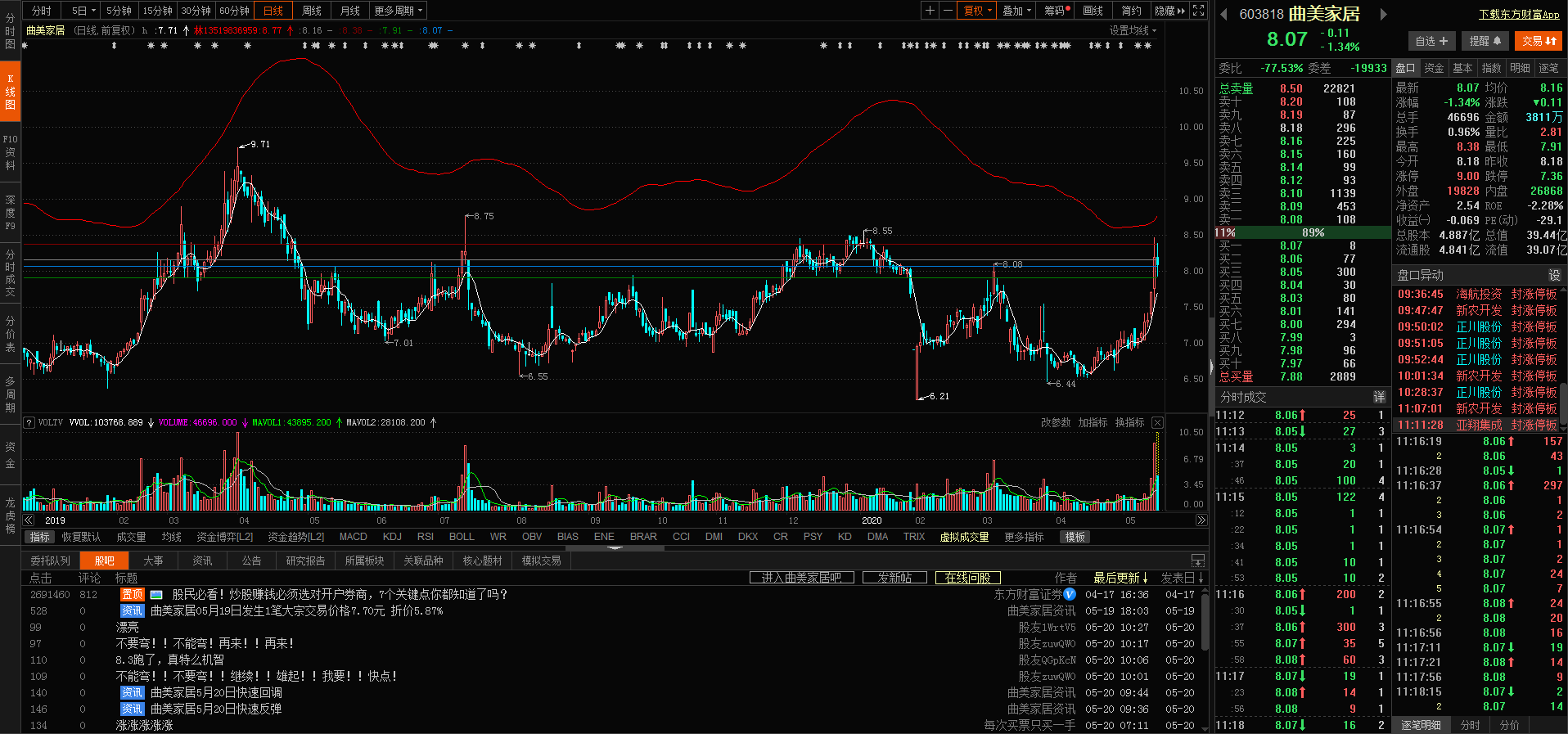1568x734 pixels.
Task: Open indicator help question-mark icon
Action: (29, 422)
